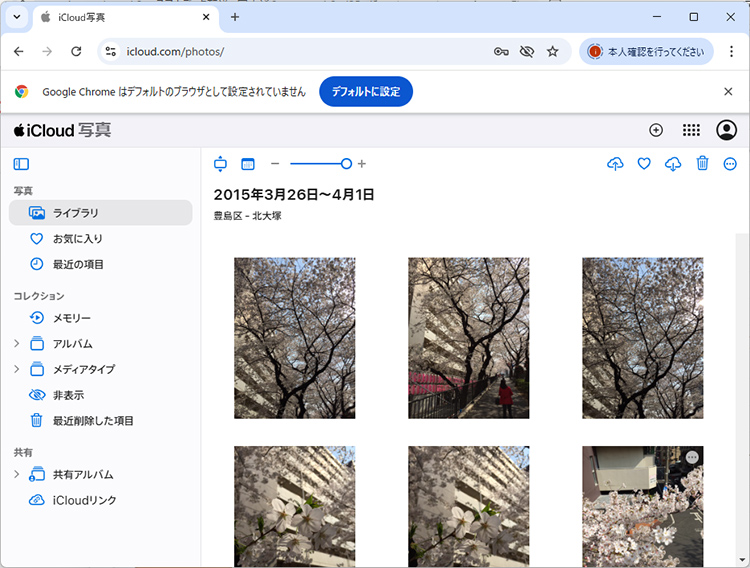Open the Albums (アルバム) folder
This screenshot has width=750, height=568.
pyautogui.click(x=72, y=344)
